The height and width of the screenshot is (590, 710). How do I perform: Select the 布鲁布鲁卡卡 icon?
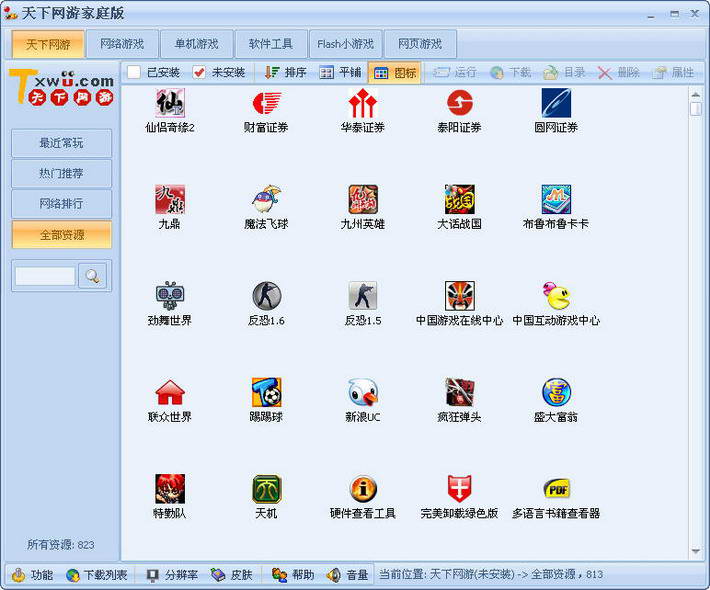[x=556, y=199]
